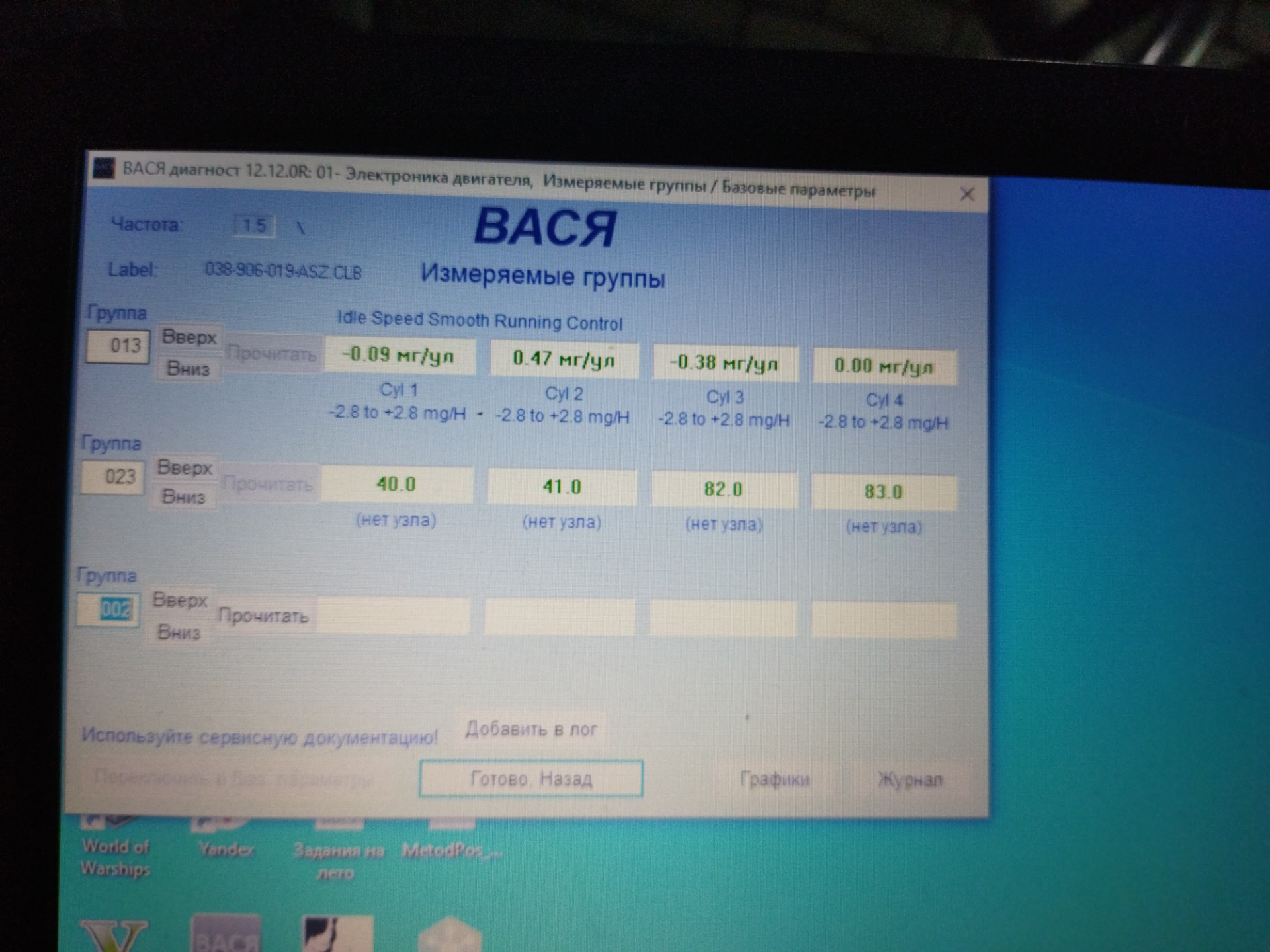Open the Графики view
1270x952 pixels.
775,779
